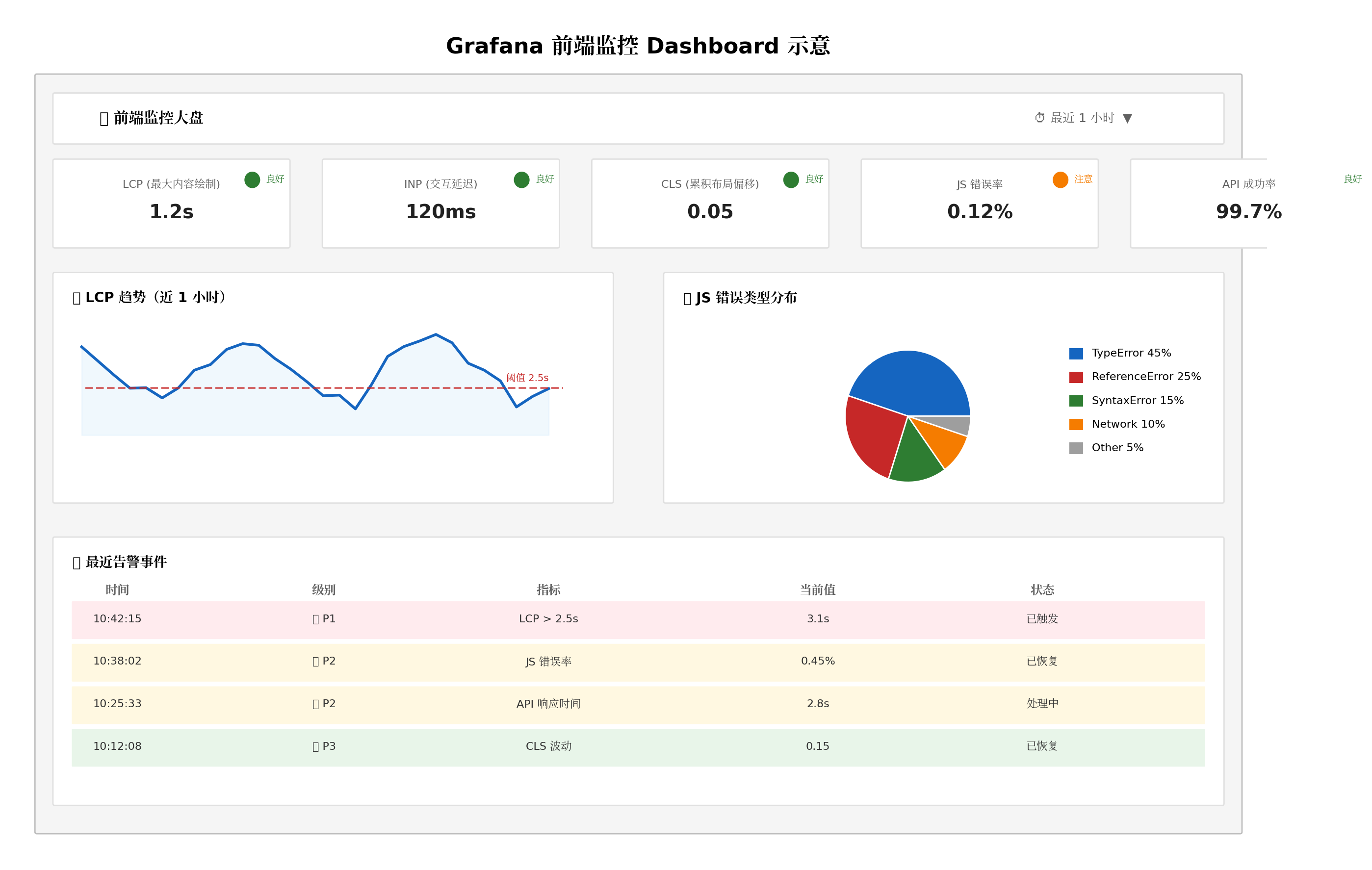
Task: Click the 阈值 2.5s threshold label
Action: click(x=528, y=378)
